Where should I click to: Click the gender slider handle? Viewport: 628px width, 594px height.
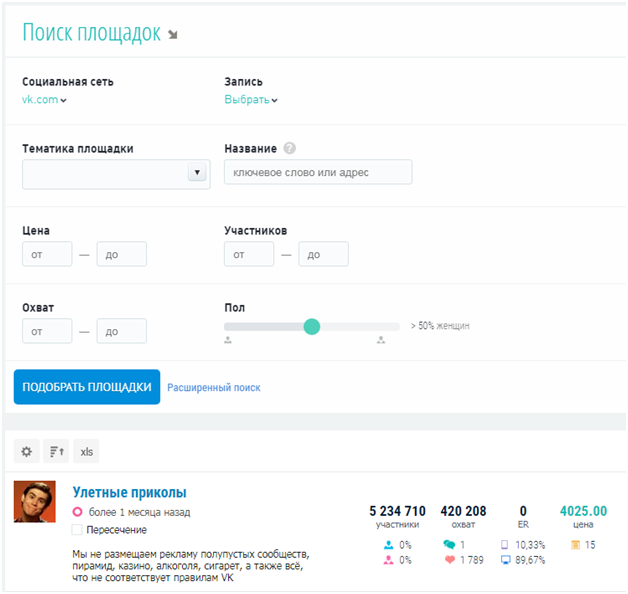(x=312, y=326)
